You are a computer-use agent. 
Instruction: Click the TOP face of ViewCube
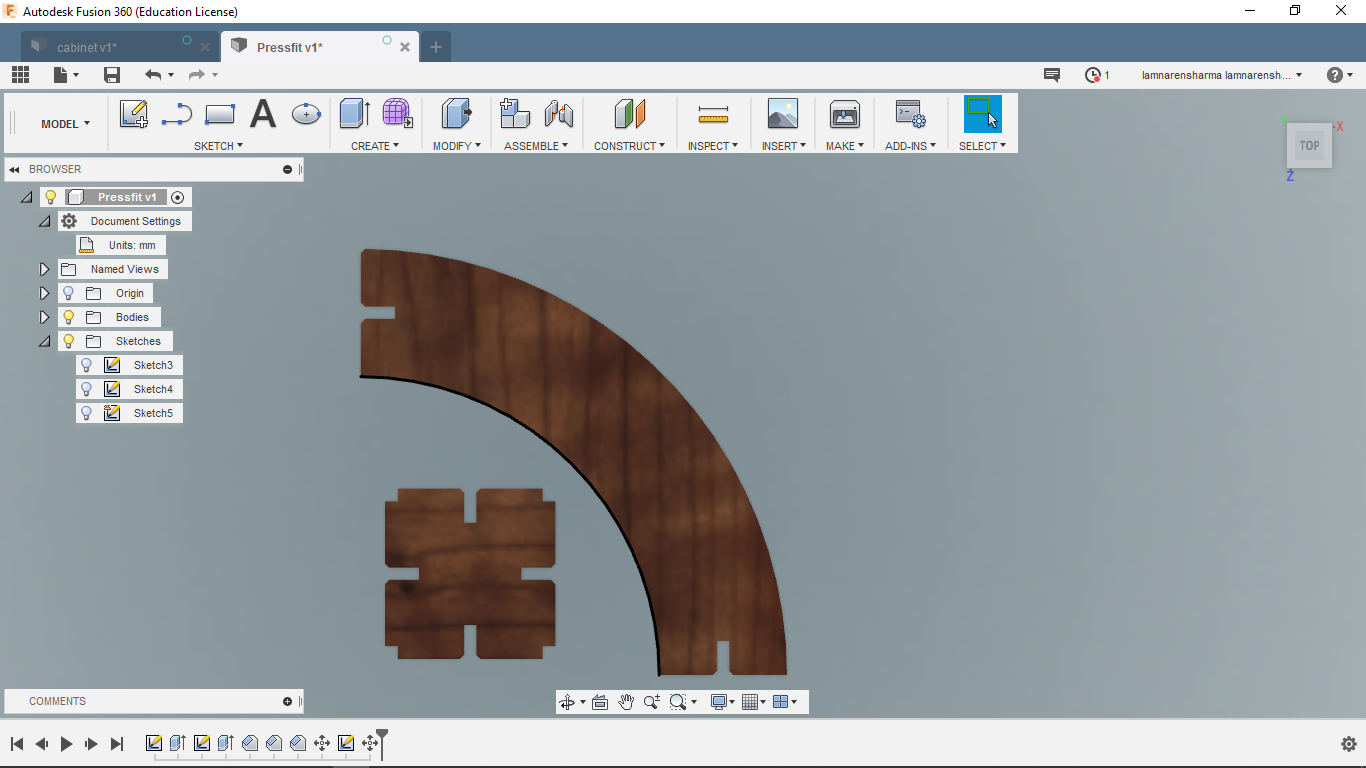pyautogui.click(x=1309, y=146)
